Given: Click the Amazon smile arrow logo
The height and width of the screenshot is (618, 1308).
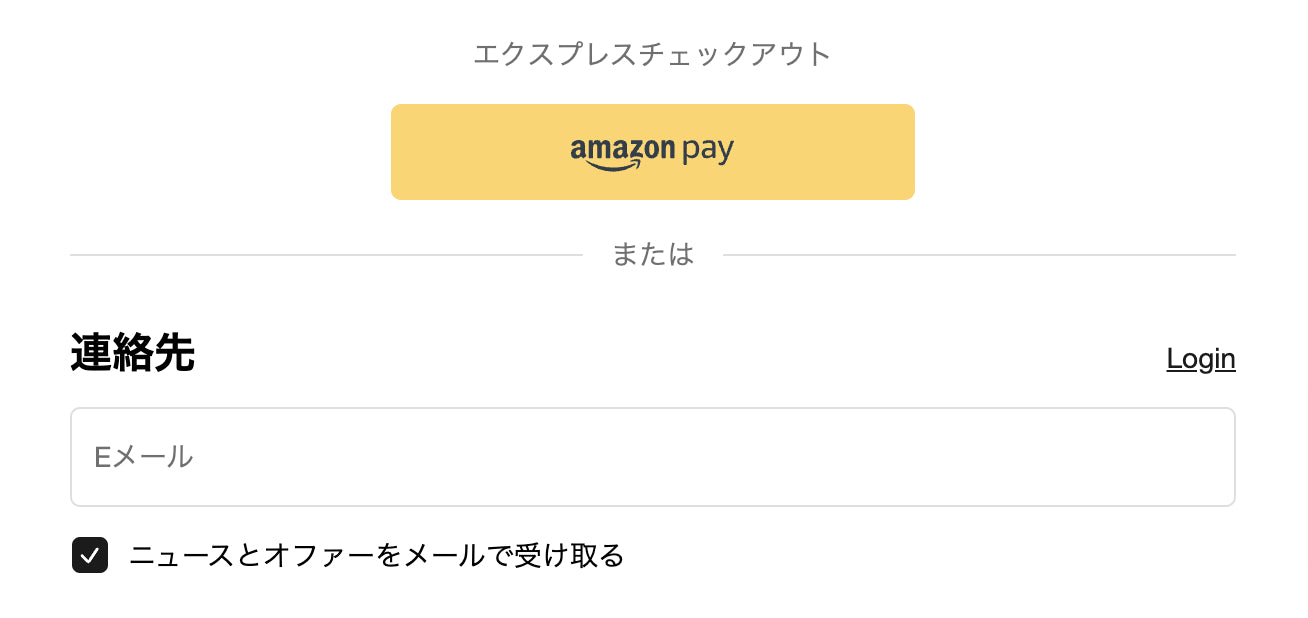Looking at the screenshot, I should click(607, 165).
